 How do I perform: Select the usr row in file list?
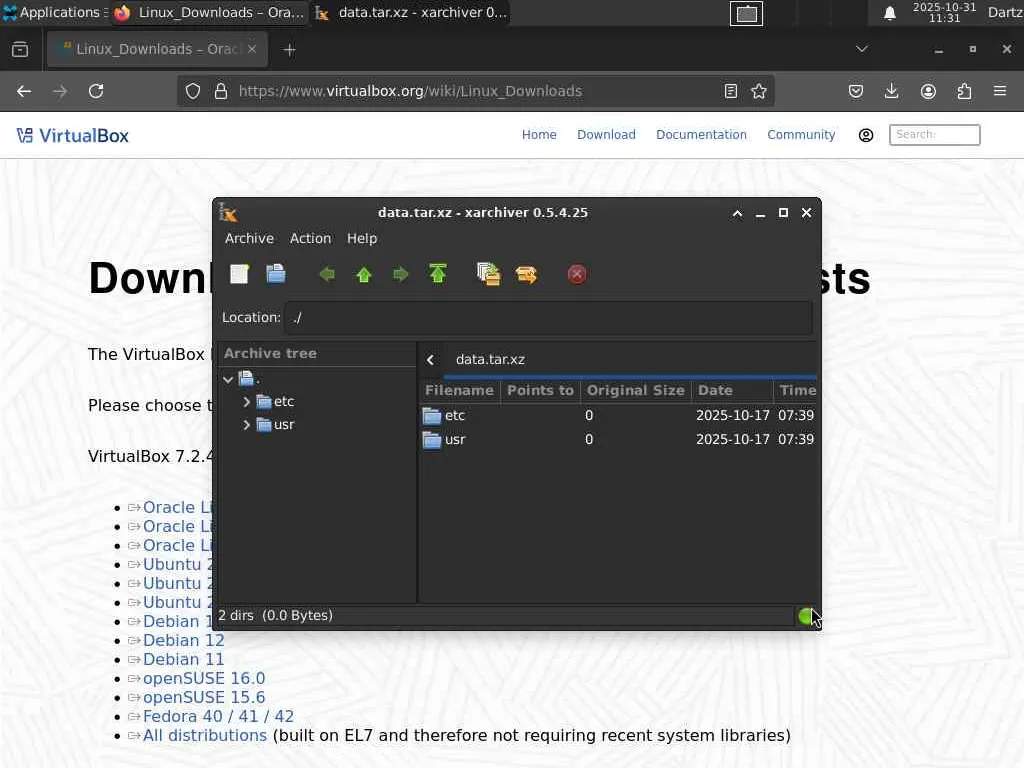(618, 440)
